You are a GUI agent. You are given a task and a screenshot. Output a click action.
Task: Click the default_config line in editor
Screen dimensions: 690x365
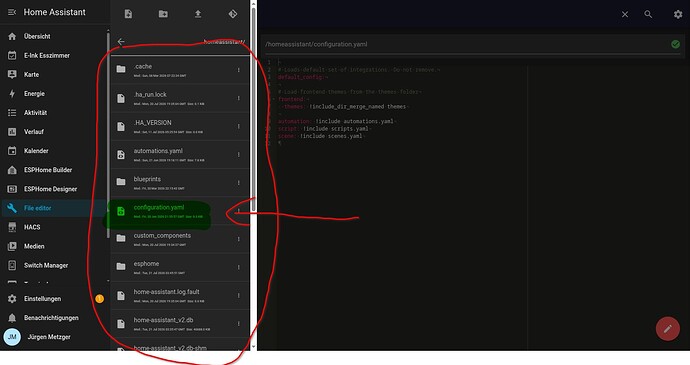303,77
